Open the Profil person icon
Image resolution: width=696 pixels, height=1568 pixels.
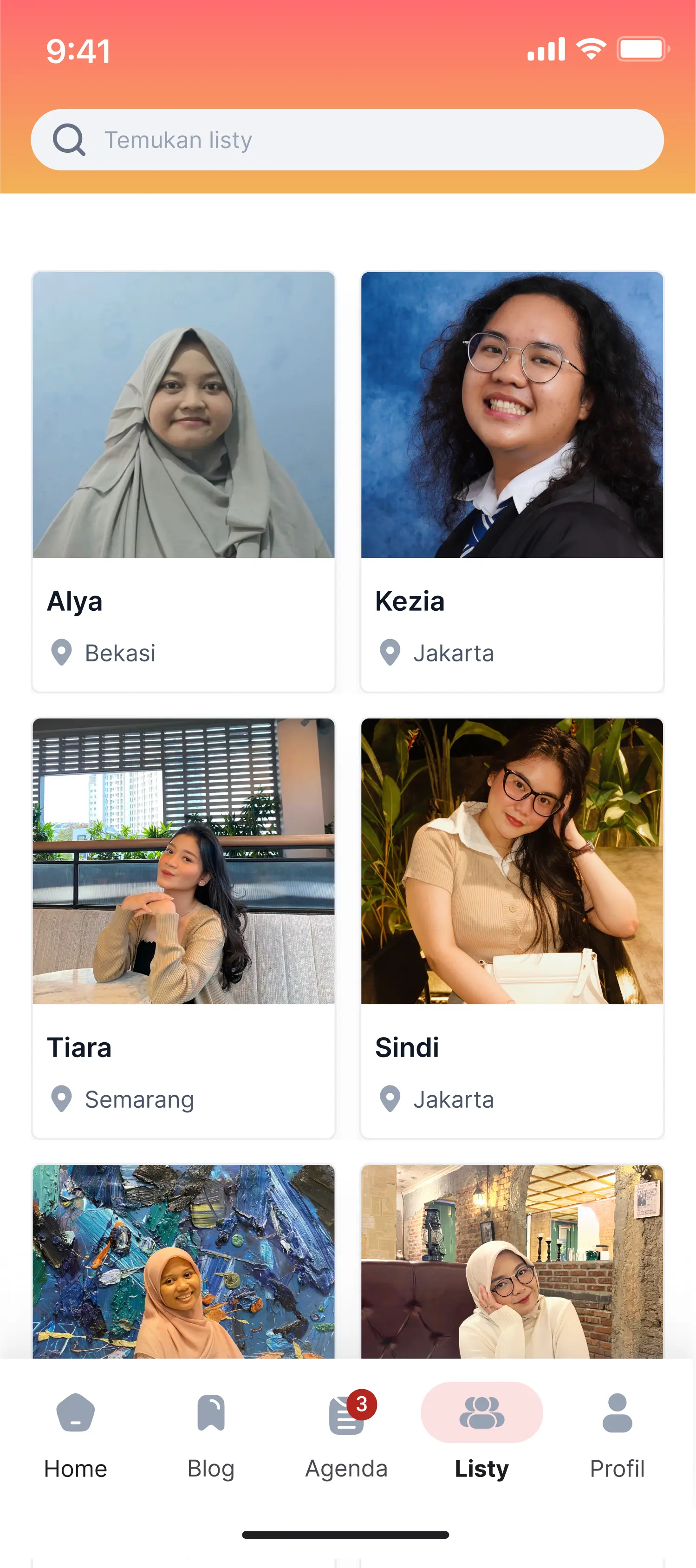coord(618,1412)
